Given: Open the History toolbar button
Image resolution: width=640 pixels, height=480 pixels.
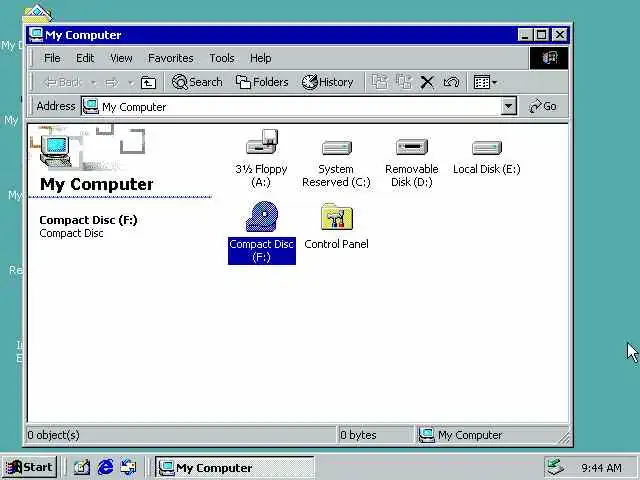Looking at the screenshot, I should [x=327, y=82].
